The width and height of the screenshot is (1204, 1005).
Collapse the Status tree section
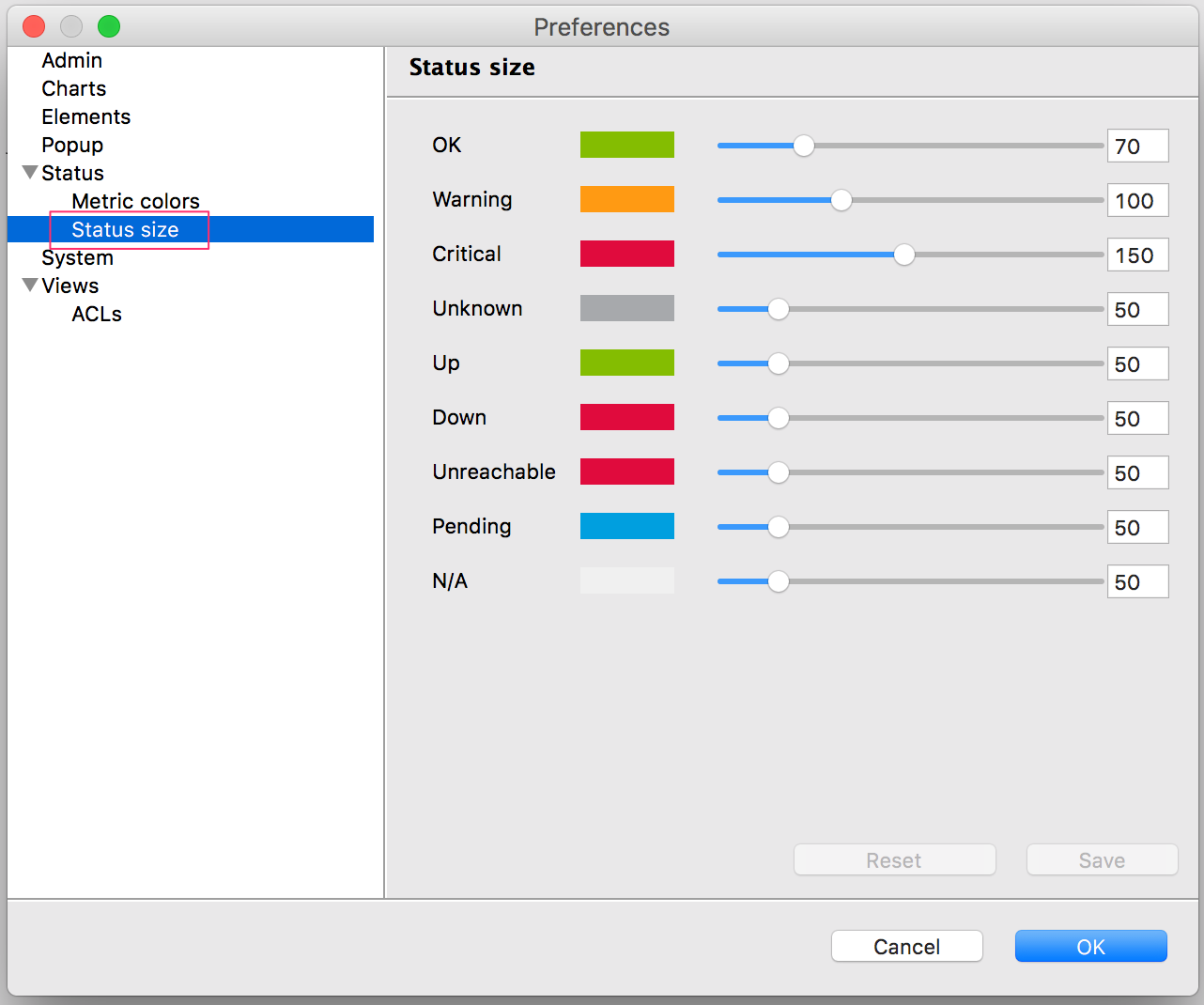coord(30,173)
